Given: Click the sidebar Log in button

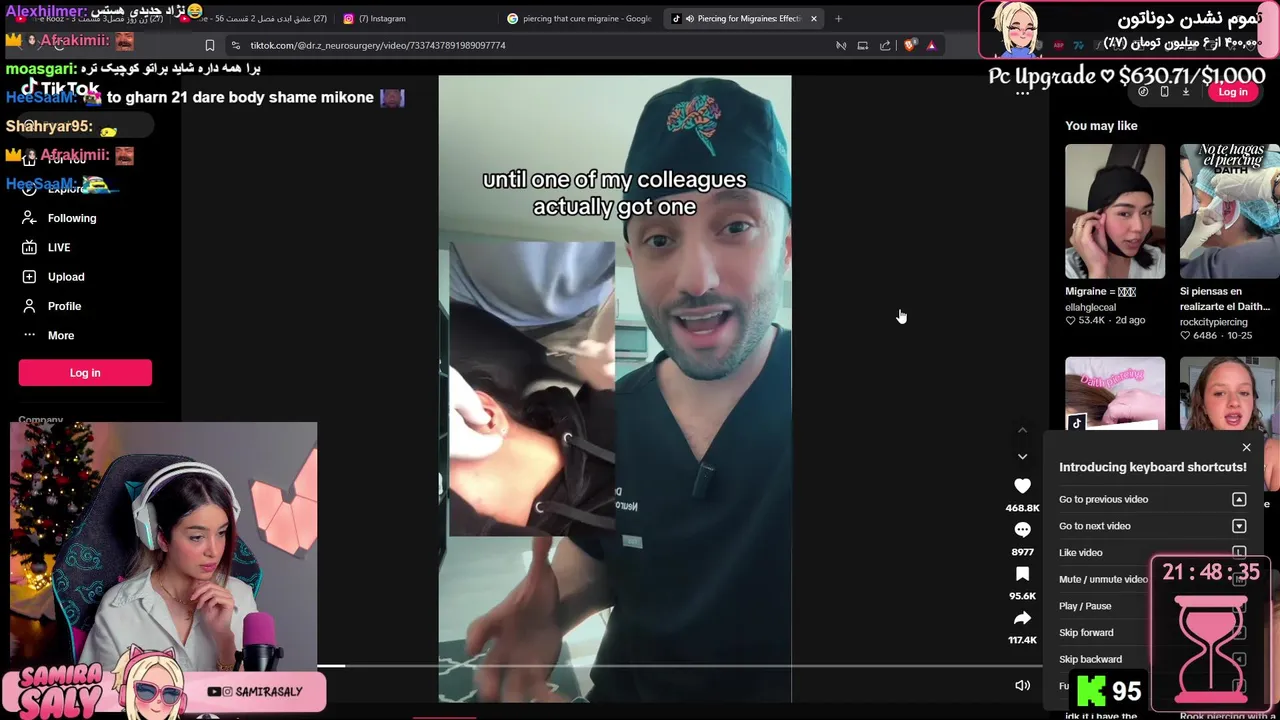Looking at the screenshot, I should coord(85,373).
